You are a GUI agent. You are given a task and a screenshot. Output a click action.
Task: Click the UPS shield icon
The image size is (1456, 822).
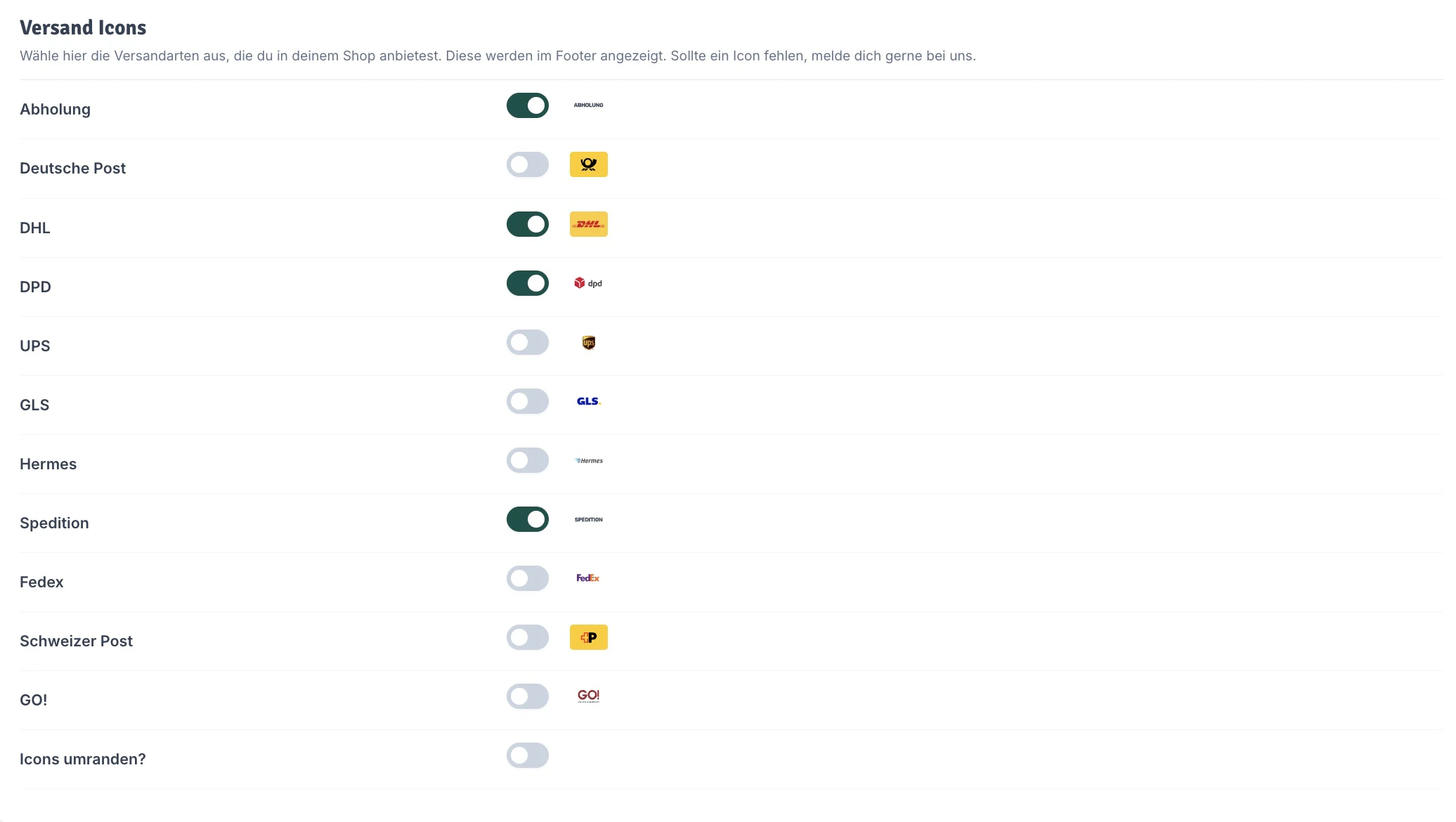point(588,343)
